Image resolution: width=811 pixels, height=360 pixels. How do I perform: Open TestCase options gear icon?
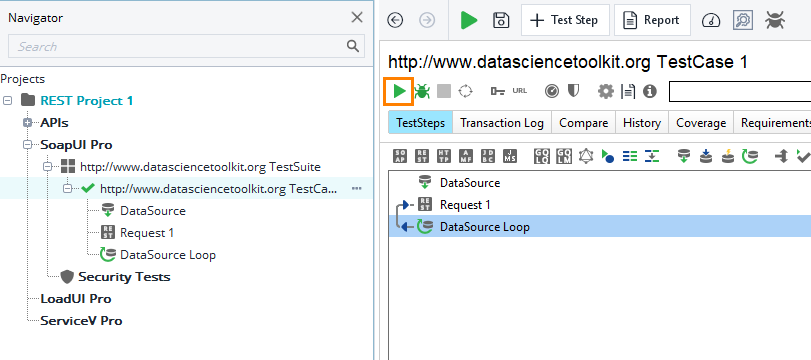coord(606,92)
